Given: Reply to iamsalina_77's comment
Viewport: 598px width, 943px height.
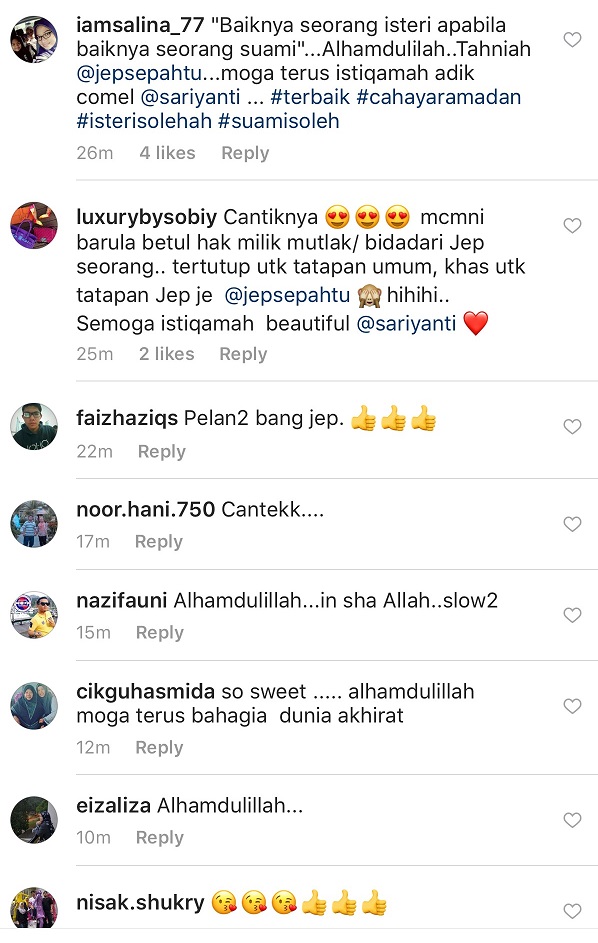Looking at the screenshot, I should (245, 153).
